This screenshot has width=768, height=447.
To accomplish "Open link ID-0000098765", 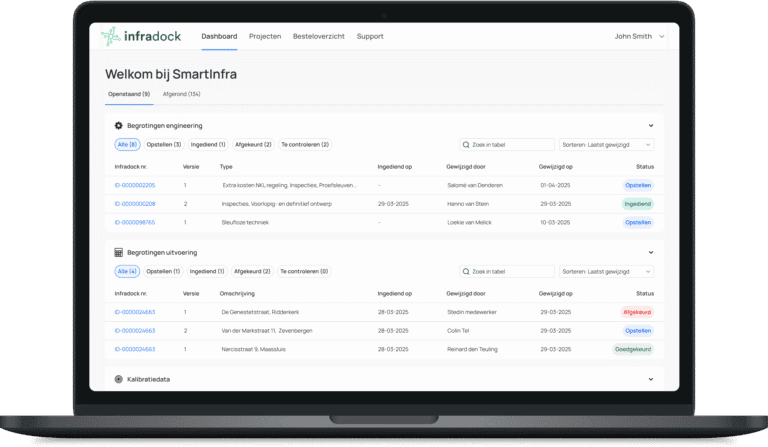I will [135, 223].
